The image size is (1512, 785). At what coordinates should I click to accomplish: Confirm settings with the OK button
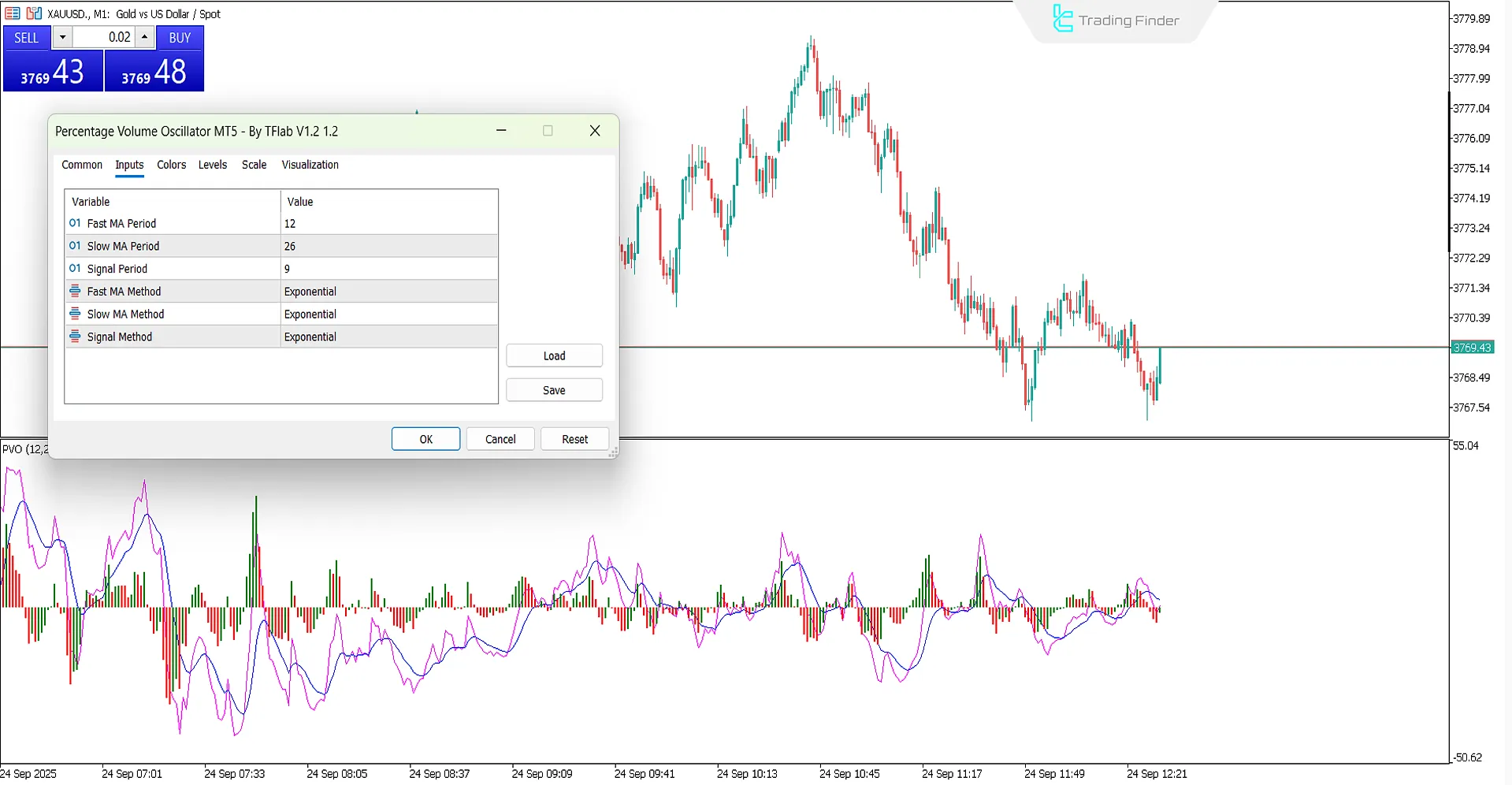click(x=425, y=439)
